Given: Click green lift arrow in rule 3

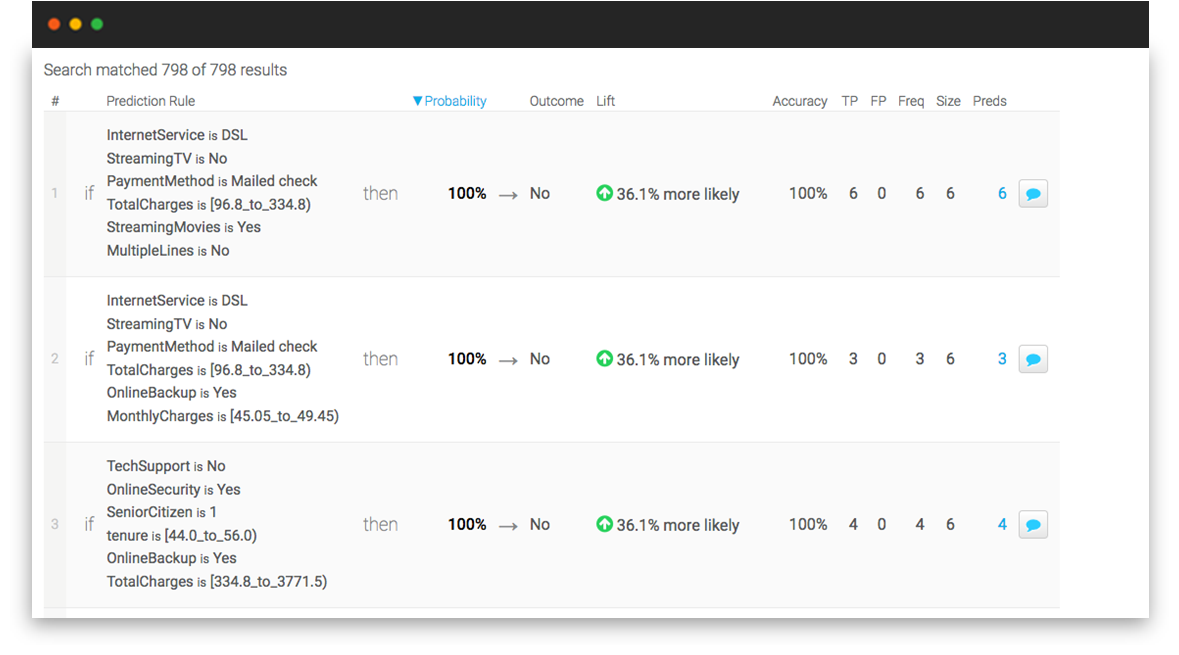Looking at the screenshot, I should (604, 524).
